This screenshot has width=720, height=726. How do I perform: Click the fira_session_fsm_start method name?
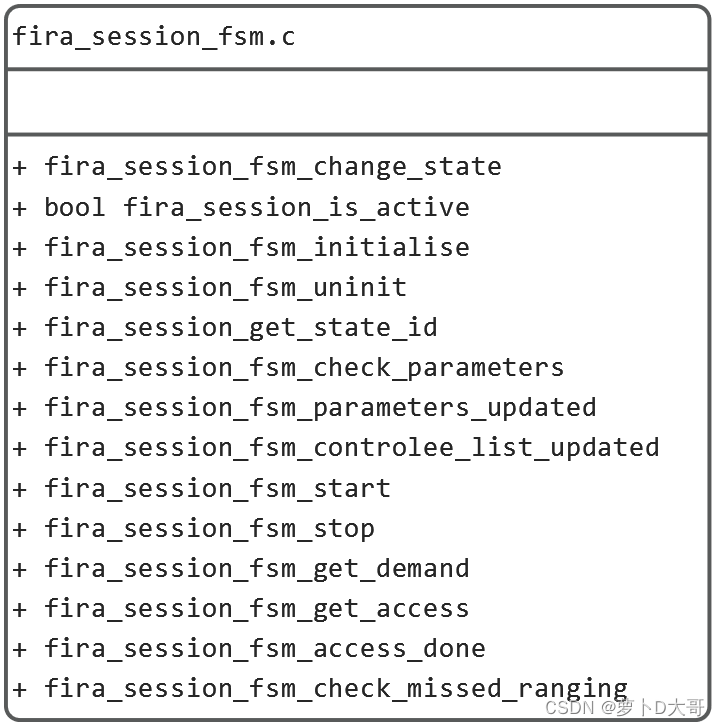pos(217,488)
